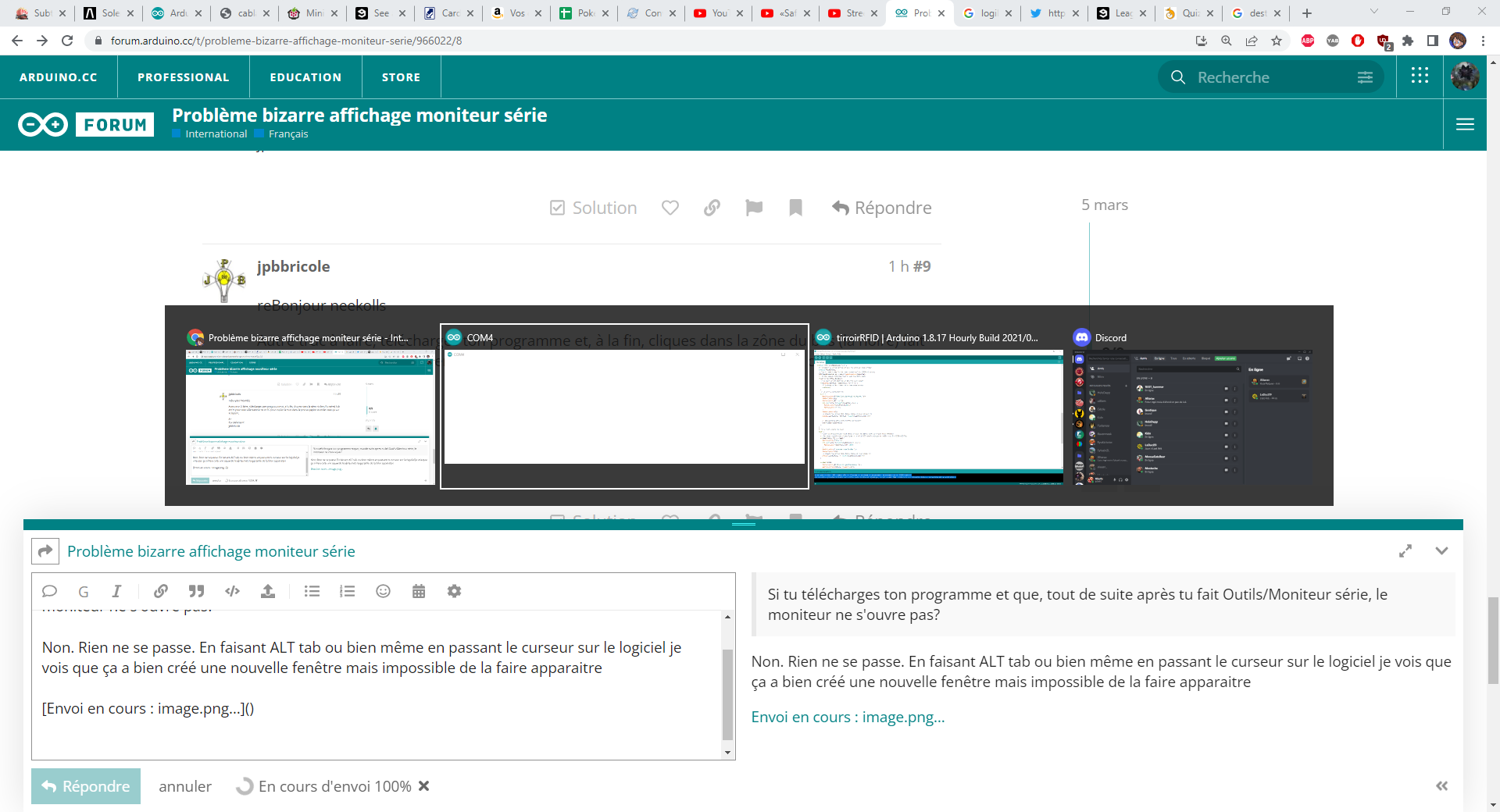
Task: Click timeline date 5 mars
Action: pyautogui.click(x=1105, y=205)
